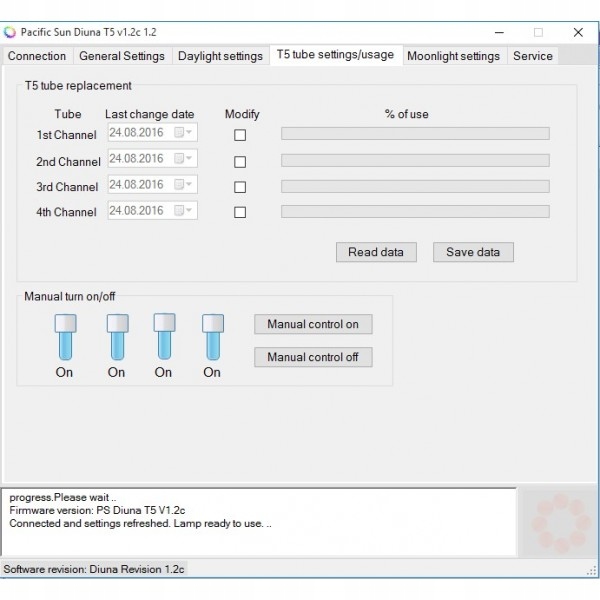This screenshot has height=600, width=600.
Task: Click the '2nd Channel' row label
Action: (68, 162)
